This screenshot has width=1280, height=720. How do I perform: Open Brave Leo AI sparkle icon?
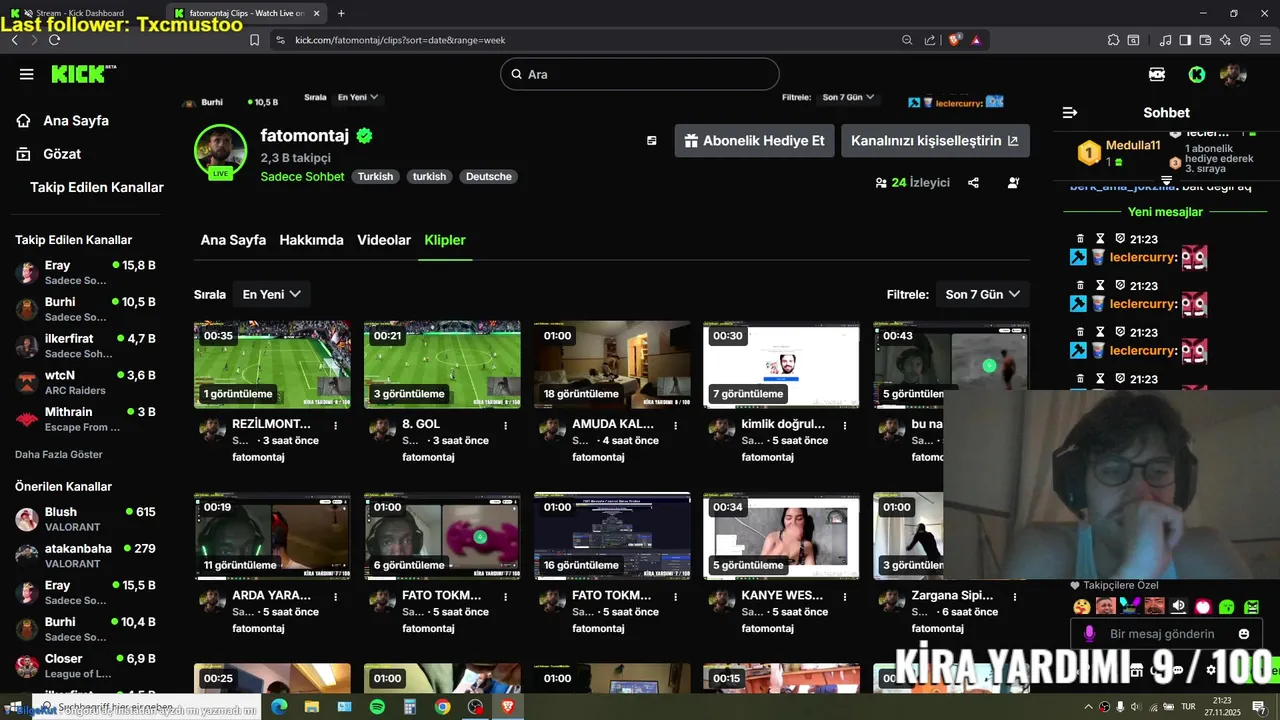point(1225,40)
